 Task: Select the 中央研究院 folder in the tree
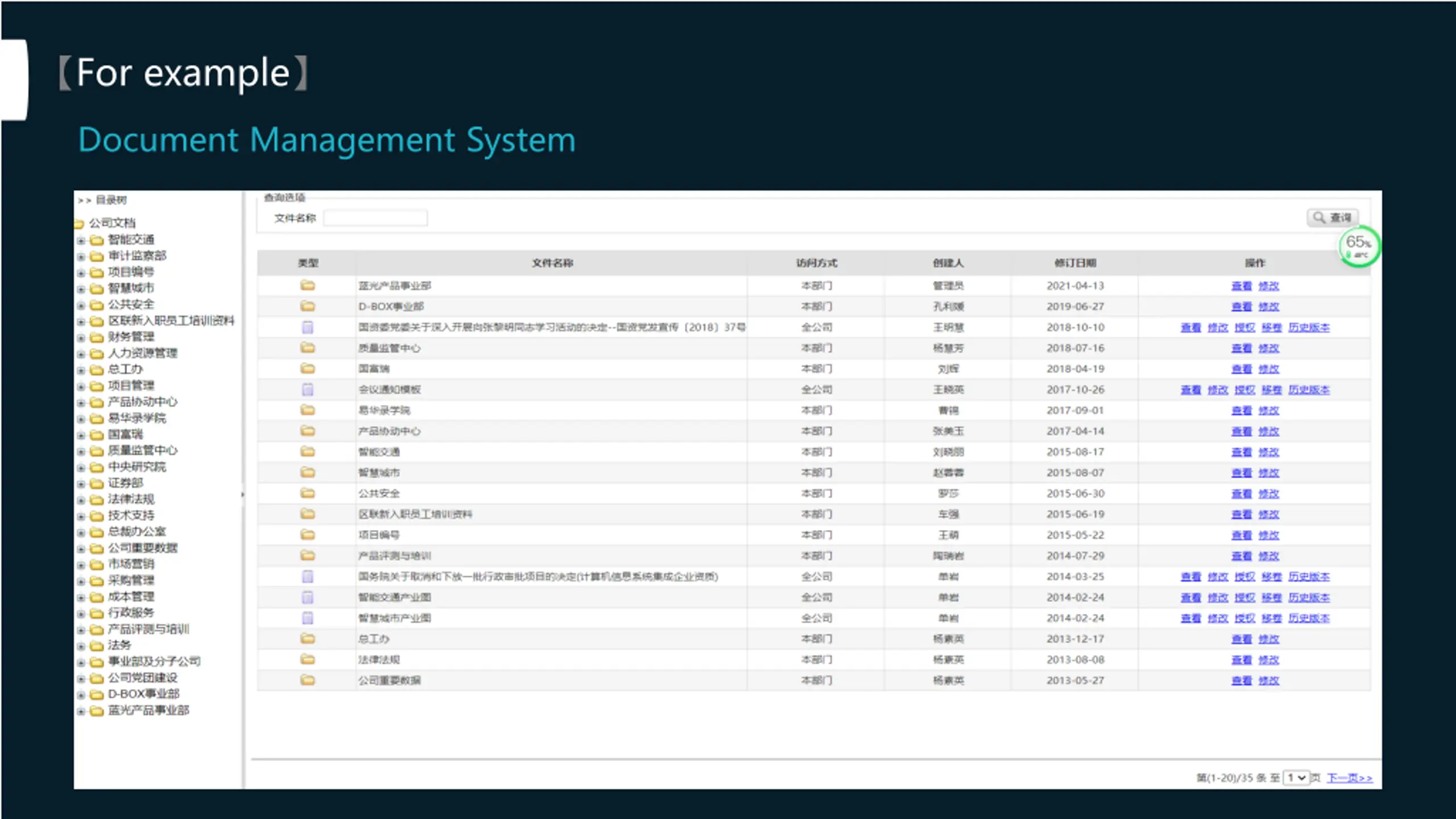[x=136, y=467]
